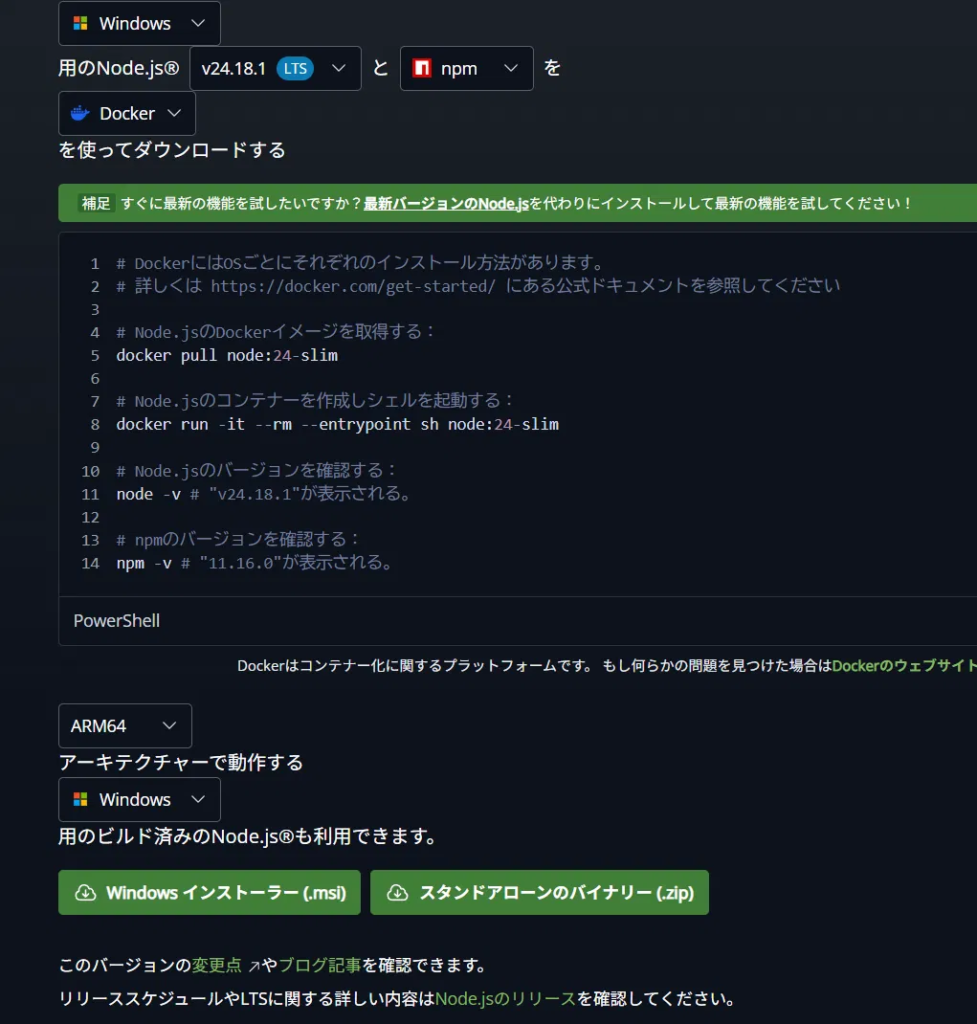The height and width of the screenshot is (1024, 977).
Task: Click text を使ってダウンロードする
Action: [x=172, y=150]
